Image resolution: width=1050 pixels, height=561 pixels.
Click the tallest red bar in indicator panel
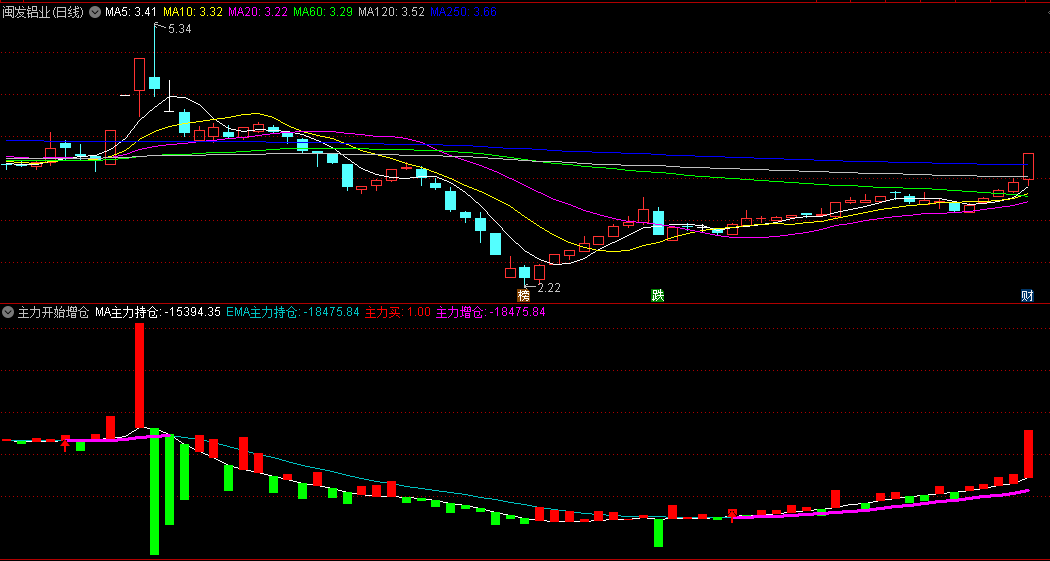pos(139,376)
